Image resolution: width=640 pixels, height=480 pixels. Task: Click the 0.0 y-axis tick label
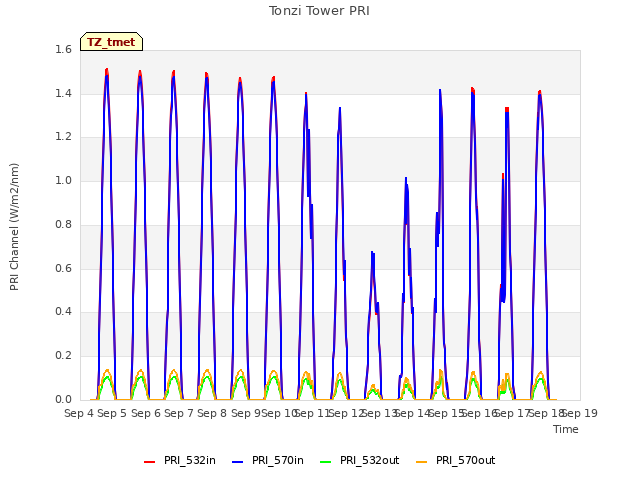(x=63, y=399)
